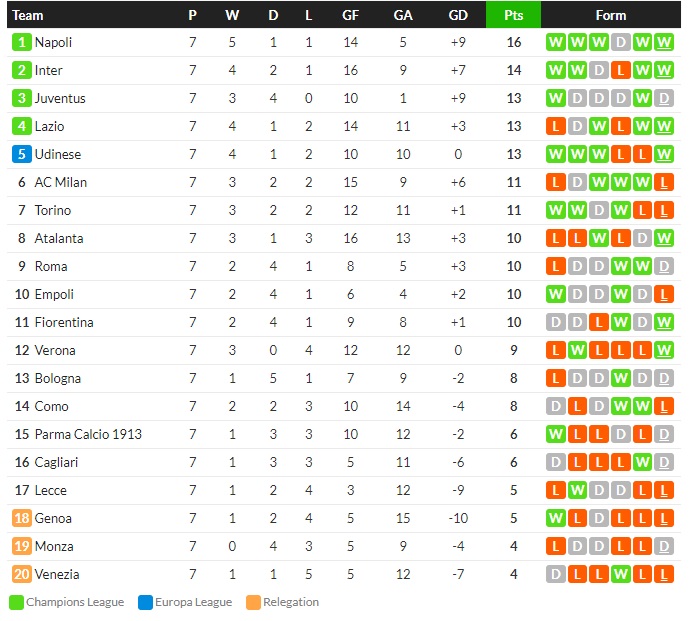Click the green Champions League legend swatch
The height and width of the screenshot is (621, 689).
click(x=16, y=602)
